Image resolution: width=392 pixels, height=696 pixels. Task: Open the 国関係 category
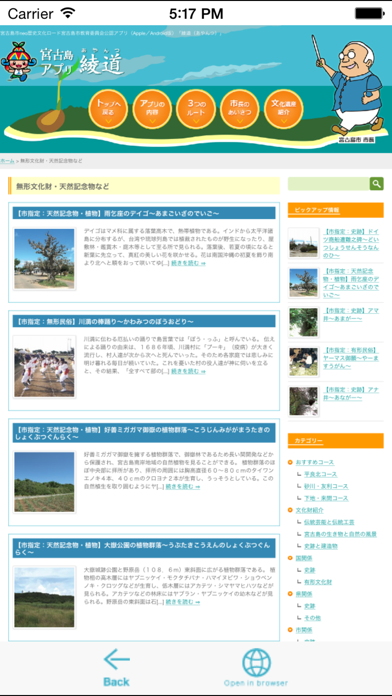(x=304, y=558)
